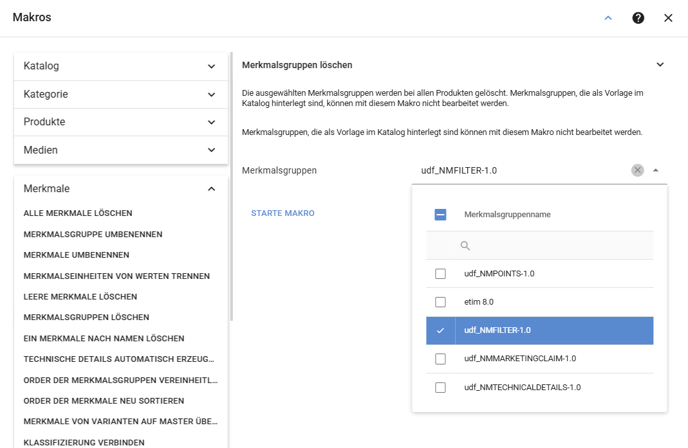Open the help question mark icon
This screenshot has height=448, width=688.
[x=638, y=18]
